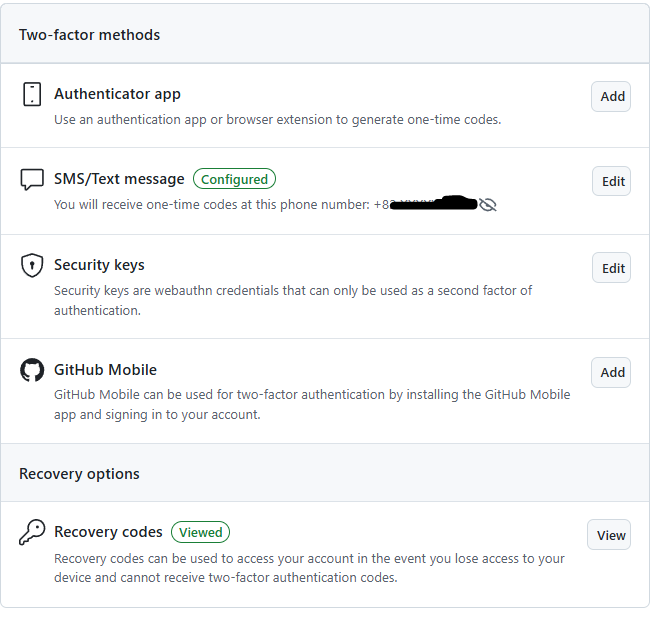672x630 pixels.
Task: Click the Authenticator app phone icon
Action: click(32, 94)
